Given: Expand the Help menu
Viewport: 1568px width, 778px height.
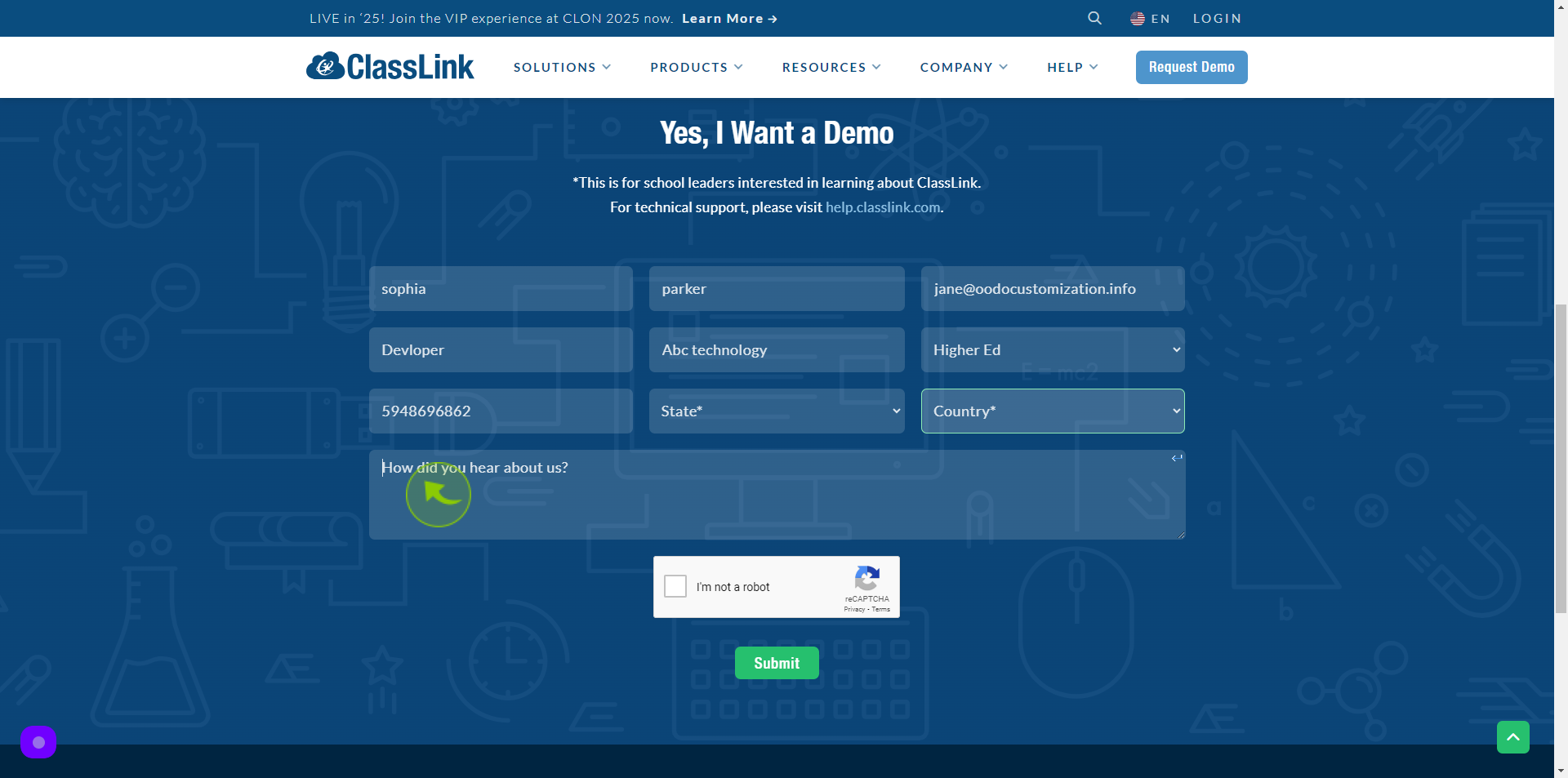Looking at the screenshot, I should 1072,67.
